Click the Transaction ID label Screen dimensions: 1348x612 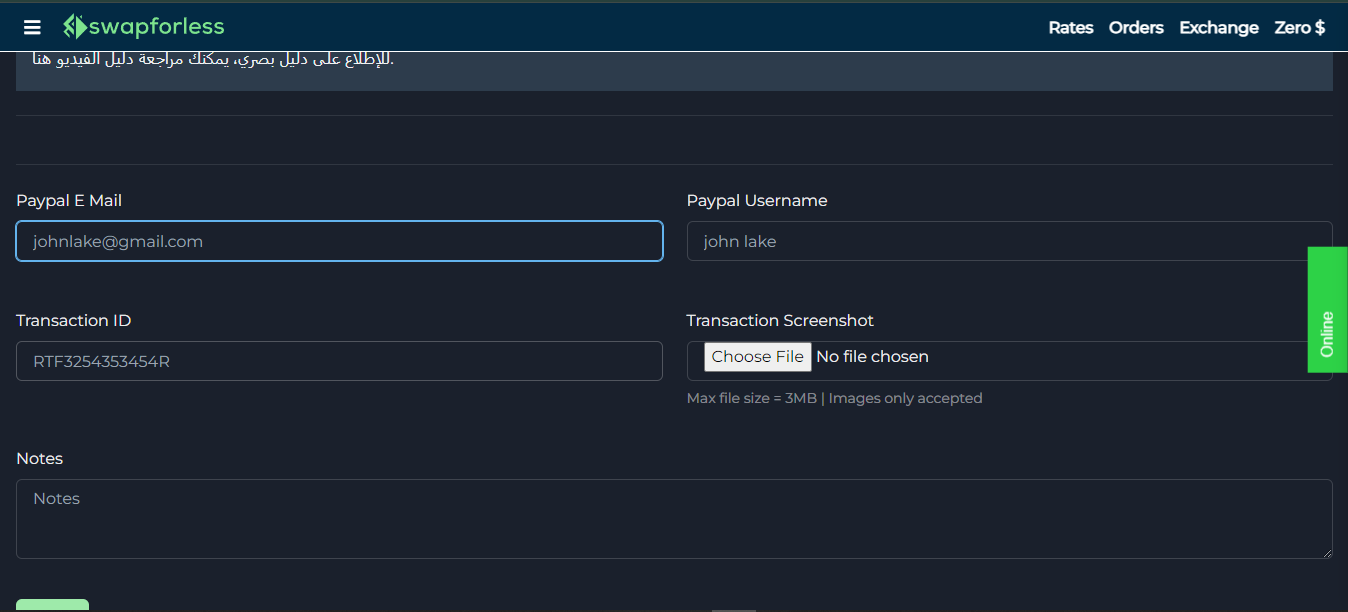click(74, 321)
